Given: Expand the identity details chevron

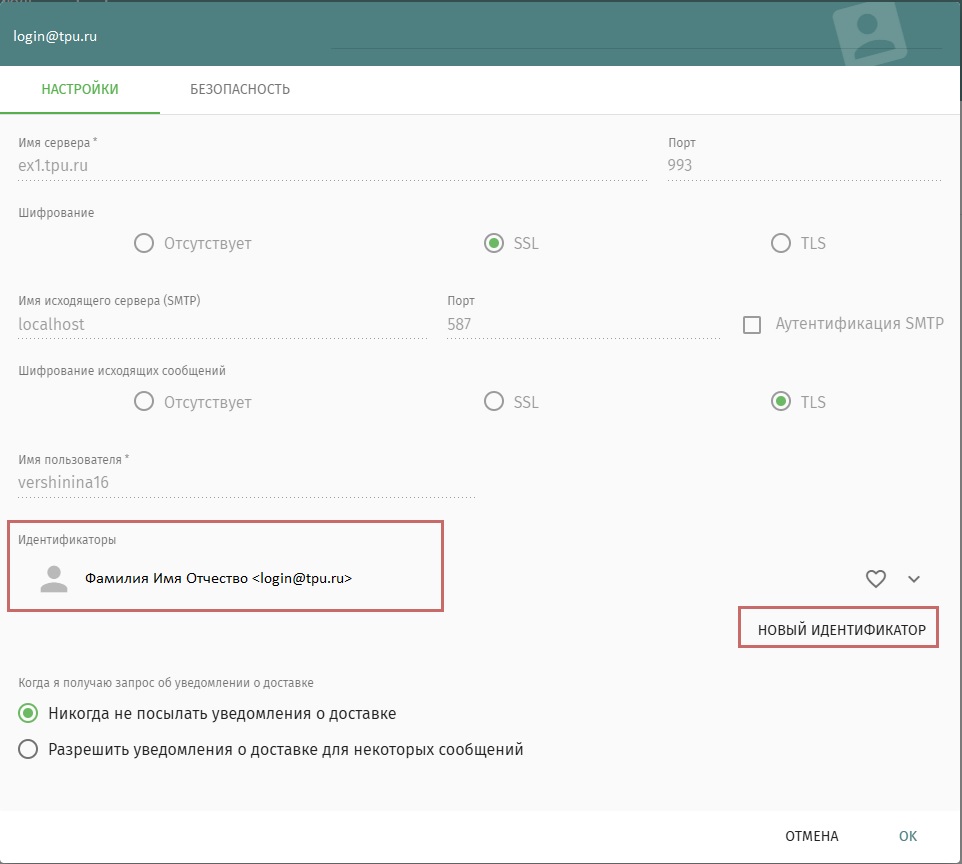Looking at the screenshot, I should click(914, 579).
